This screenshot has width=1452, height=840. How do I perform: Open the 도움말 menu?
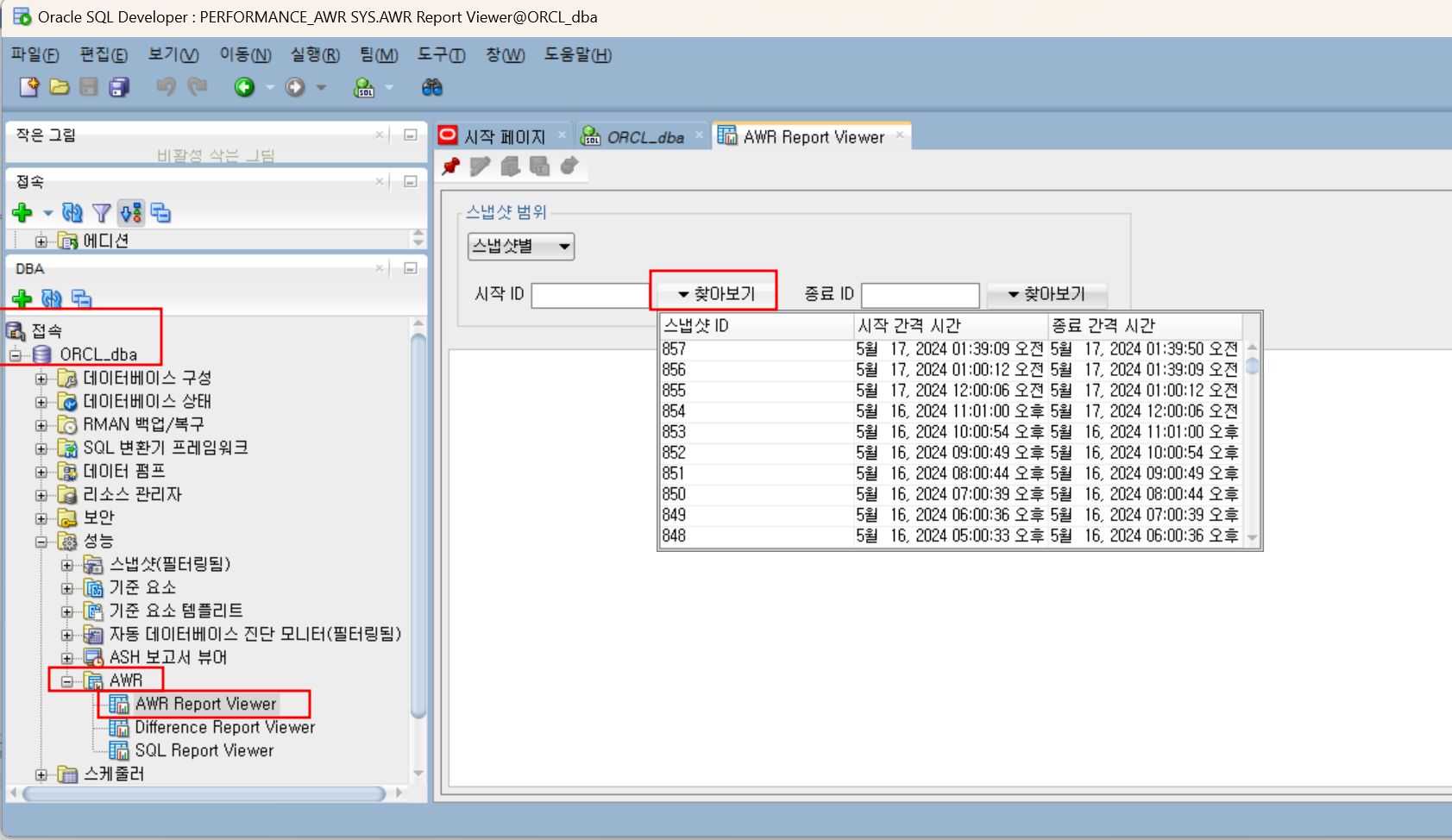pyautogui.click(x=577, y=54)
